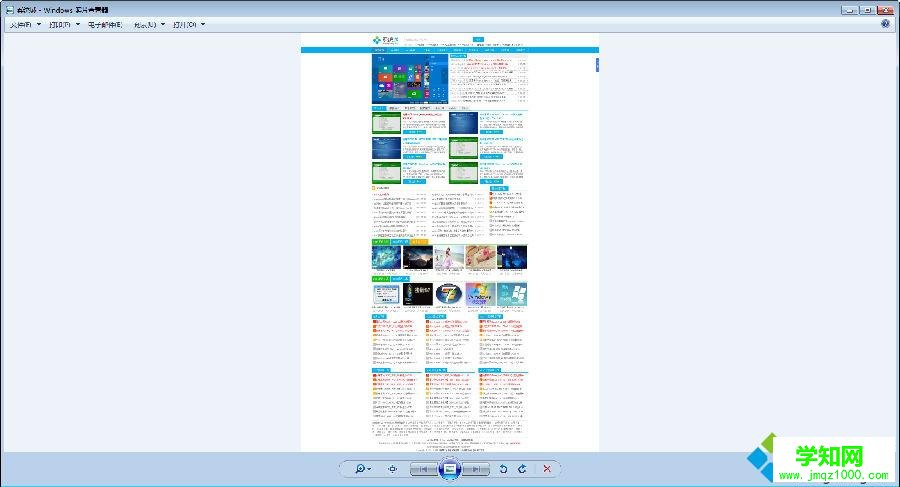Open the 文件(F) menu
Screen dimensions: 900x487
coord(25,25)
